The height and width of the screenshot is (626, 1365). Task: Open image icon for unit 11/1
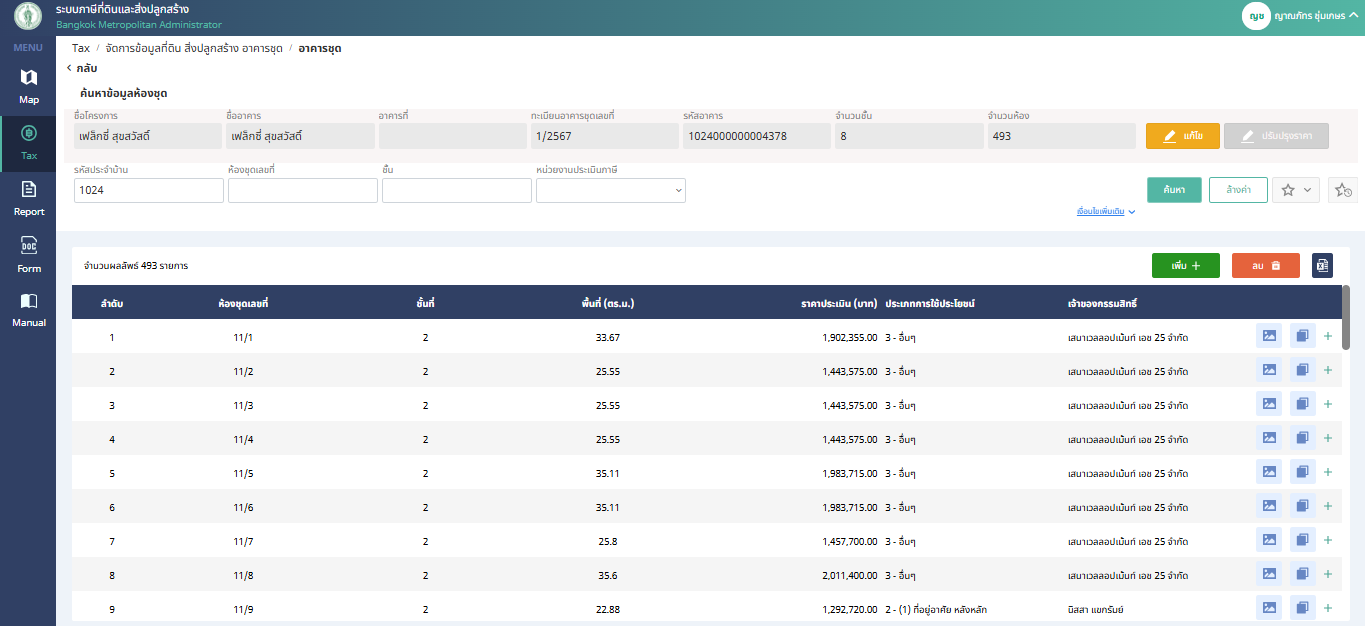1268,337
